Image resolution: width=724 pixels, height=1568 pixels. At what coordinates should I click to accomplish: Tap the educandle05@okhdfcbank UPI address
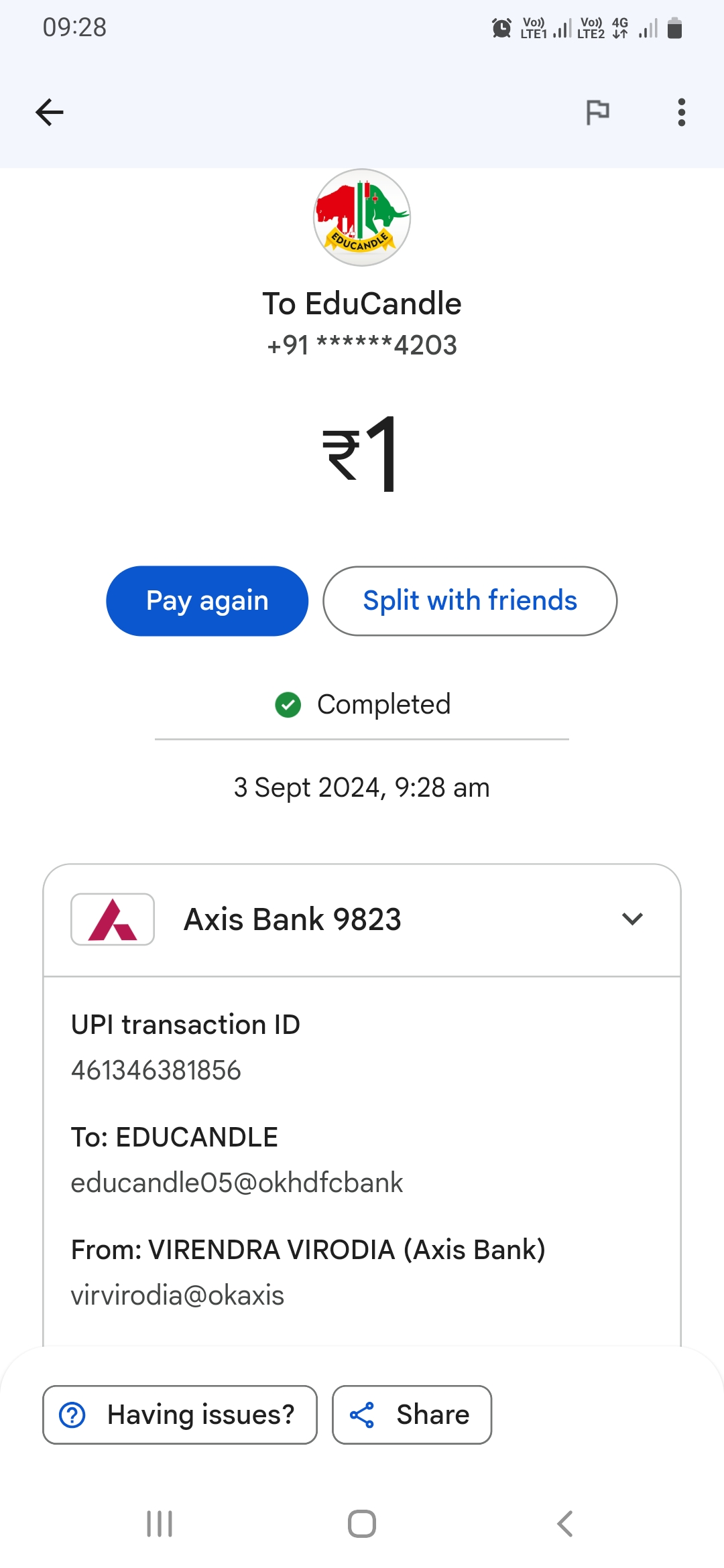click(237, 1183)
